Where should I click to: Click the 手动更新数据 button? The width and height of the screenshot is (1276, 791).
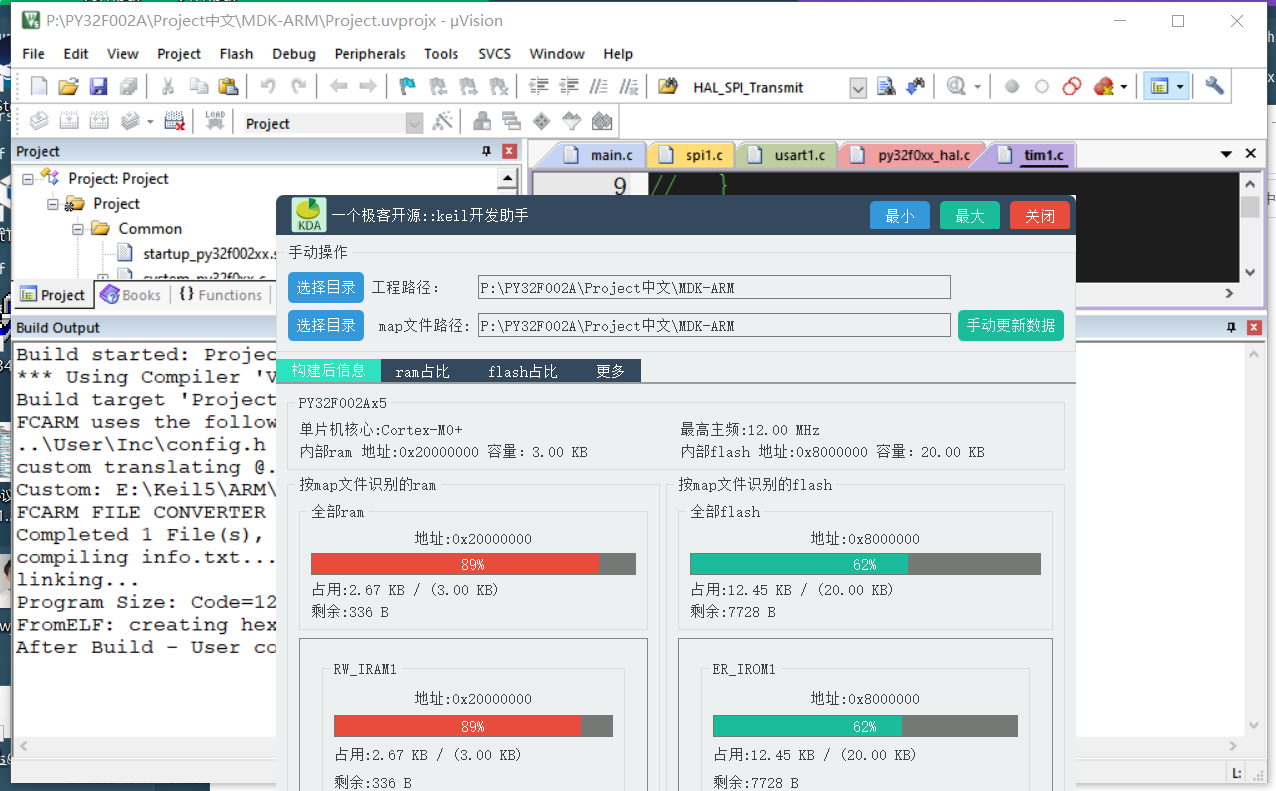[x=1010, y=326]
